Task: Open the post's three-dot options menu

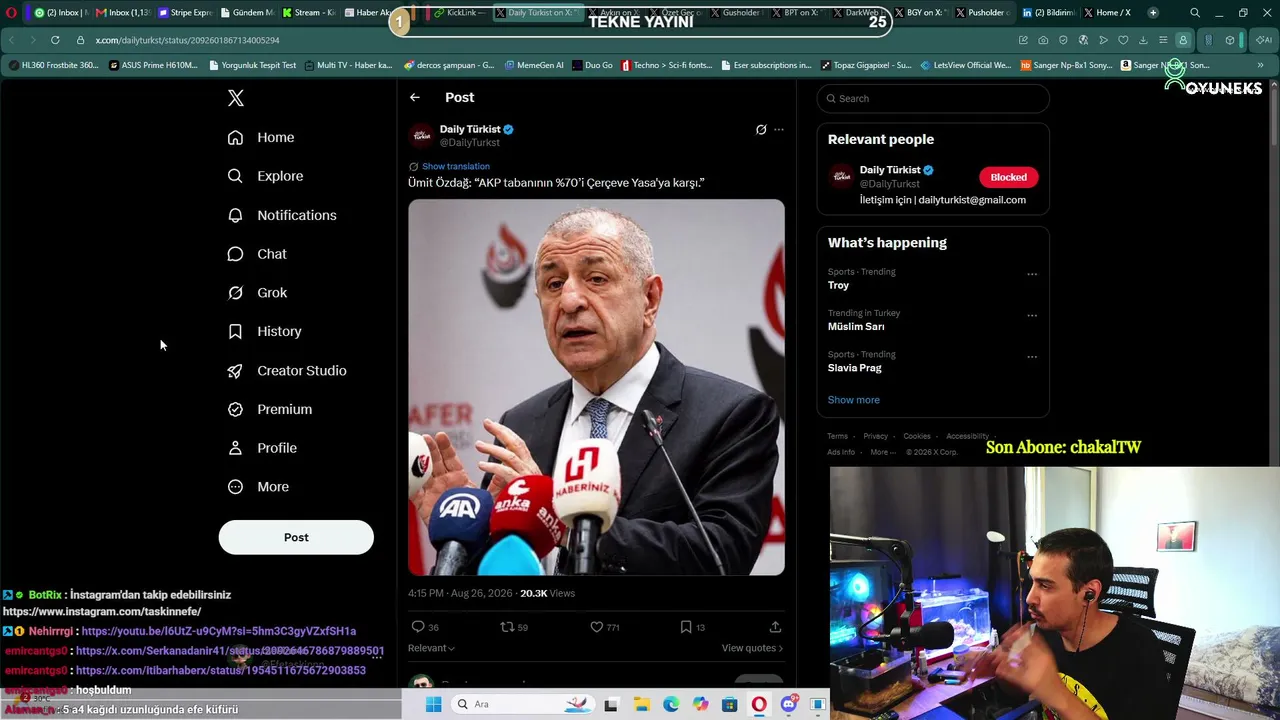Action: pyautogui.click(x=779, y=129)
